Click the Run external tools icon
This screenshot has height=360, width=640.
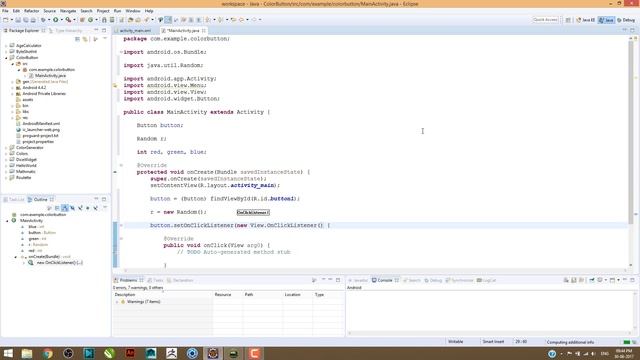[69, 20]
